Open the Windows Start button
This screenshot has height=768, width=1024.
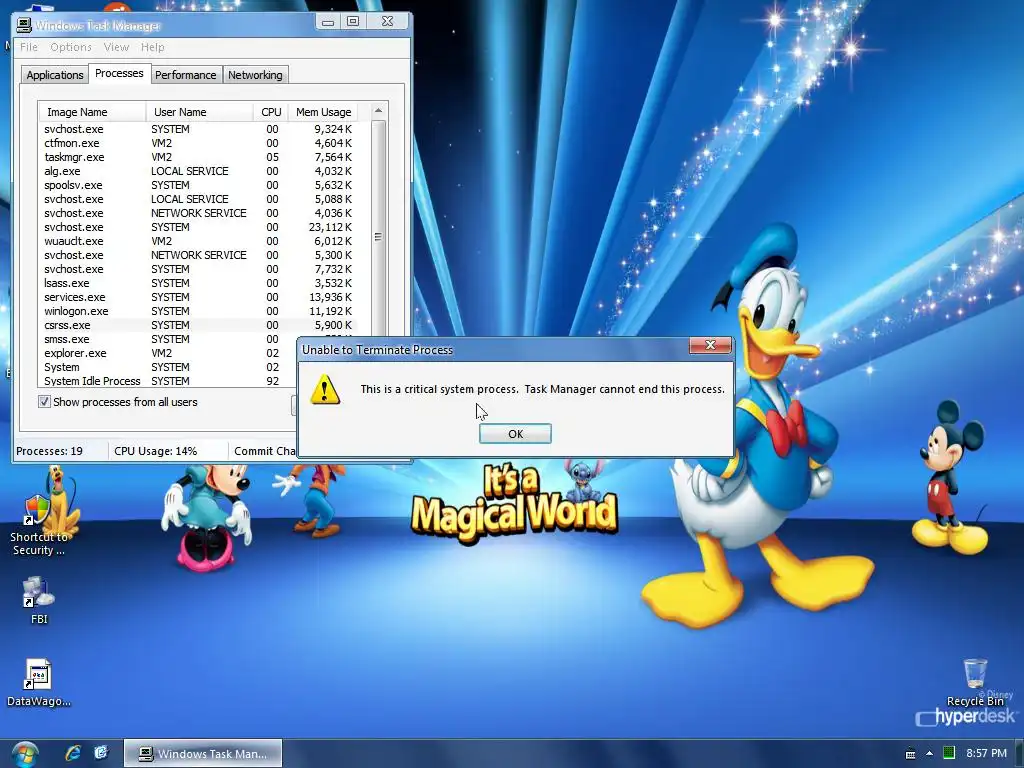tap(25, 754)
